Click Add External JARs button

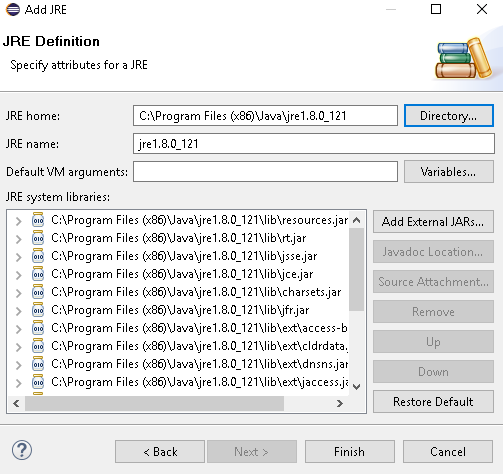tap(433, 222)
